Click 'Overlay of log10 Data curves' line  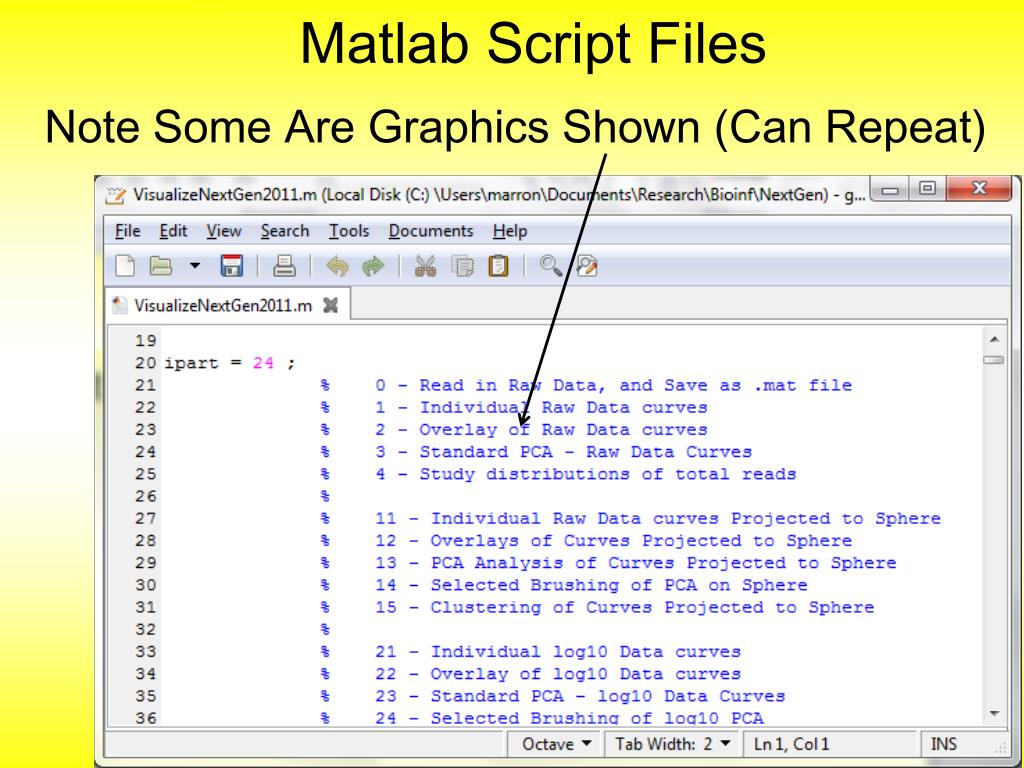(x=558, y=674)
